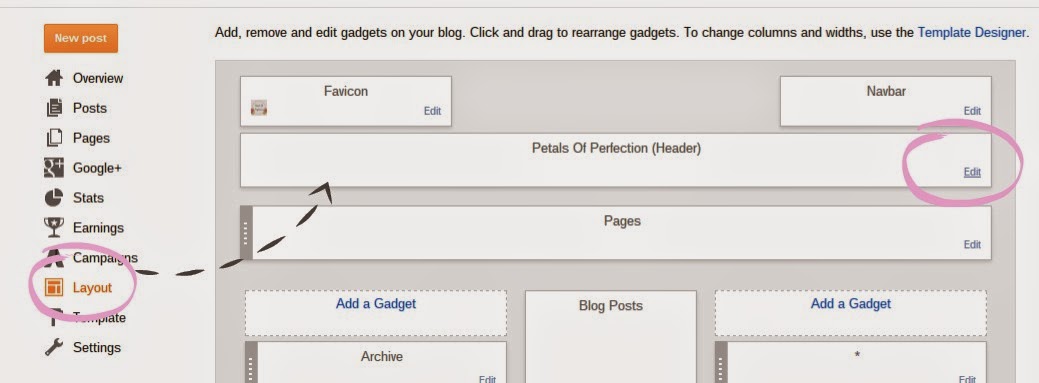Click the orange New post button
The width and height of the screenshot is (1039, 383).
(x=81, y=38)
